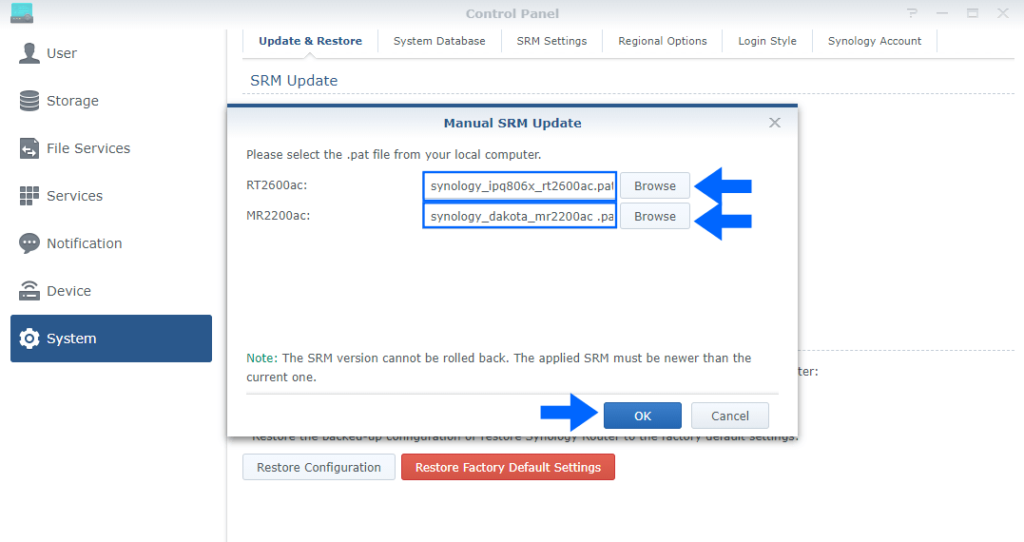Open the Device section label
The height and width of the screenshot is (542, 1024).
[69, 291]
